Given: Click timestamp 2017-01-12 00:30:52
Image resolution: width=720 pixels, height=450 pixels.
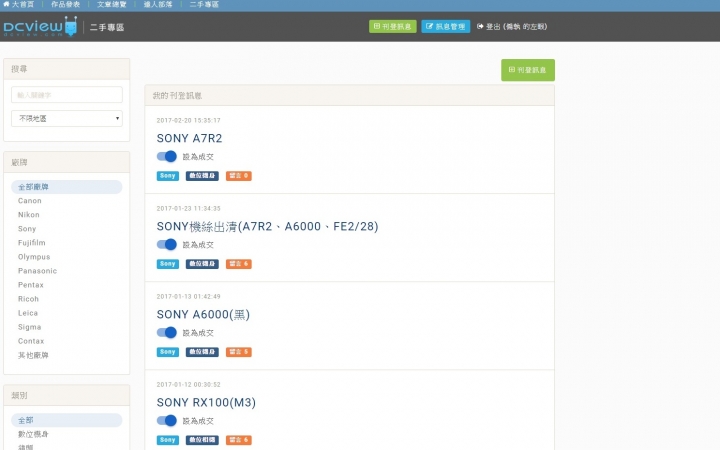Looking at the screenshot, I should point(188,385).
